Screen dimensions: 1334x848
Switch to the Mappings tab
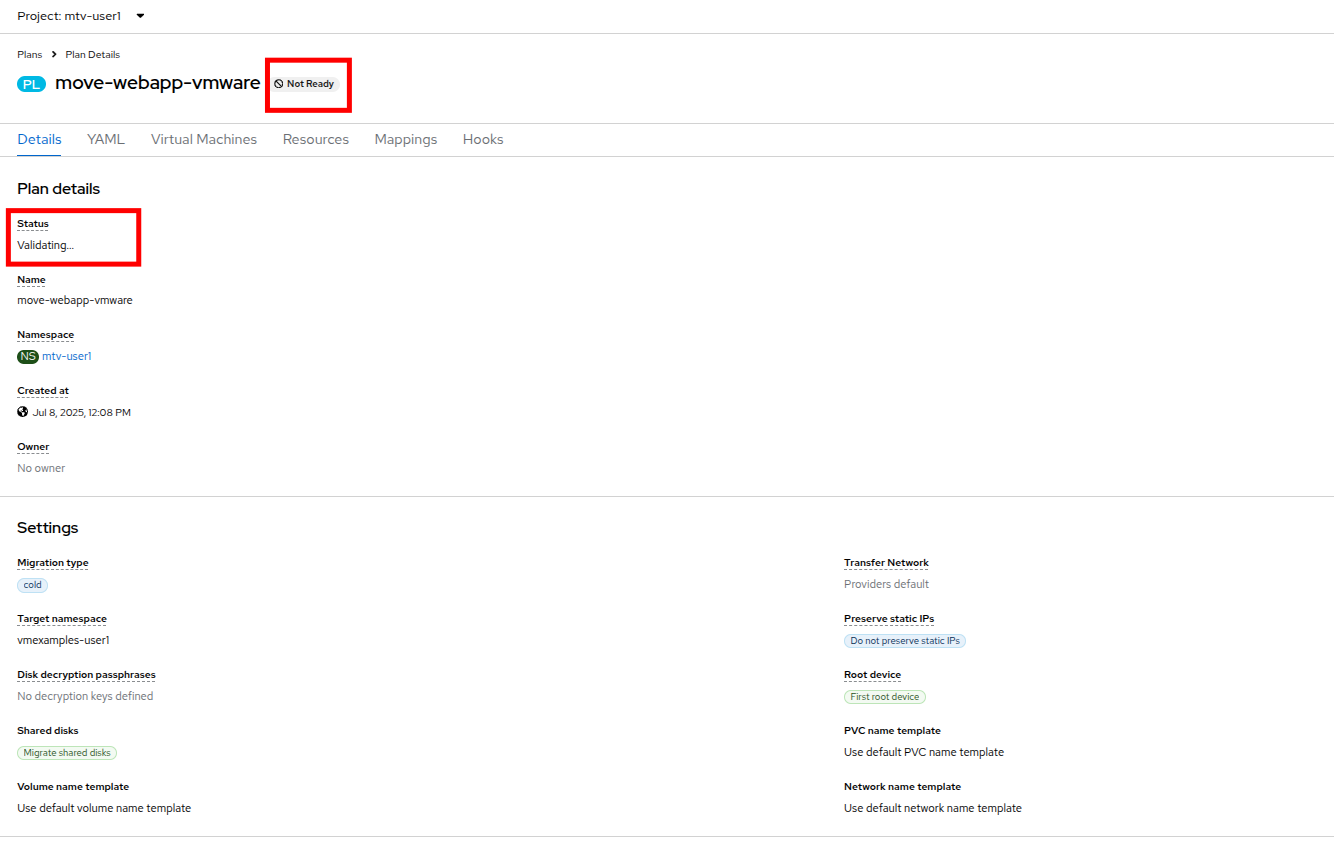pos(406,140)
